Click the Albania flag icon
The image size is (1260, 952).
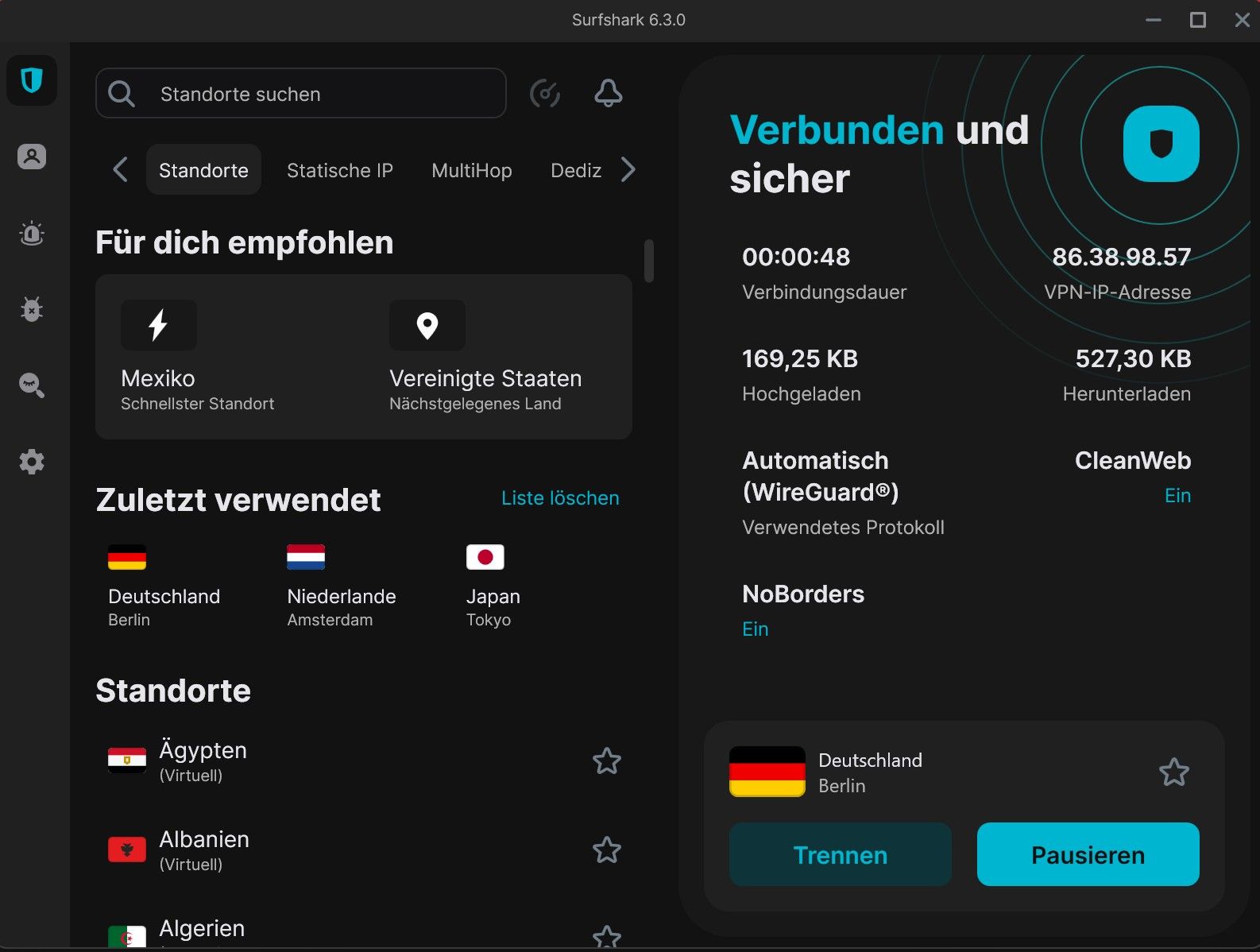click(x=127, y=849)
